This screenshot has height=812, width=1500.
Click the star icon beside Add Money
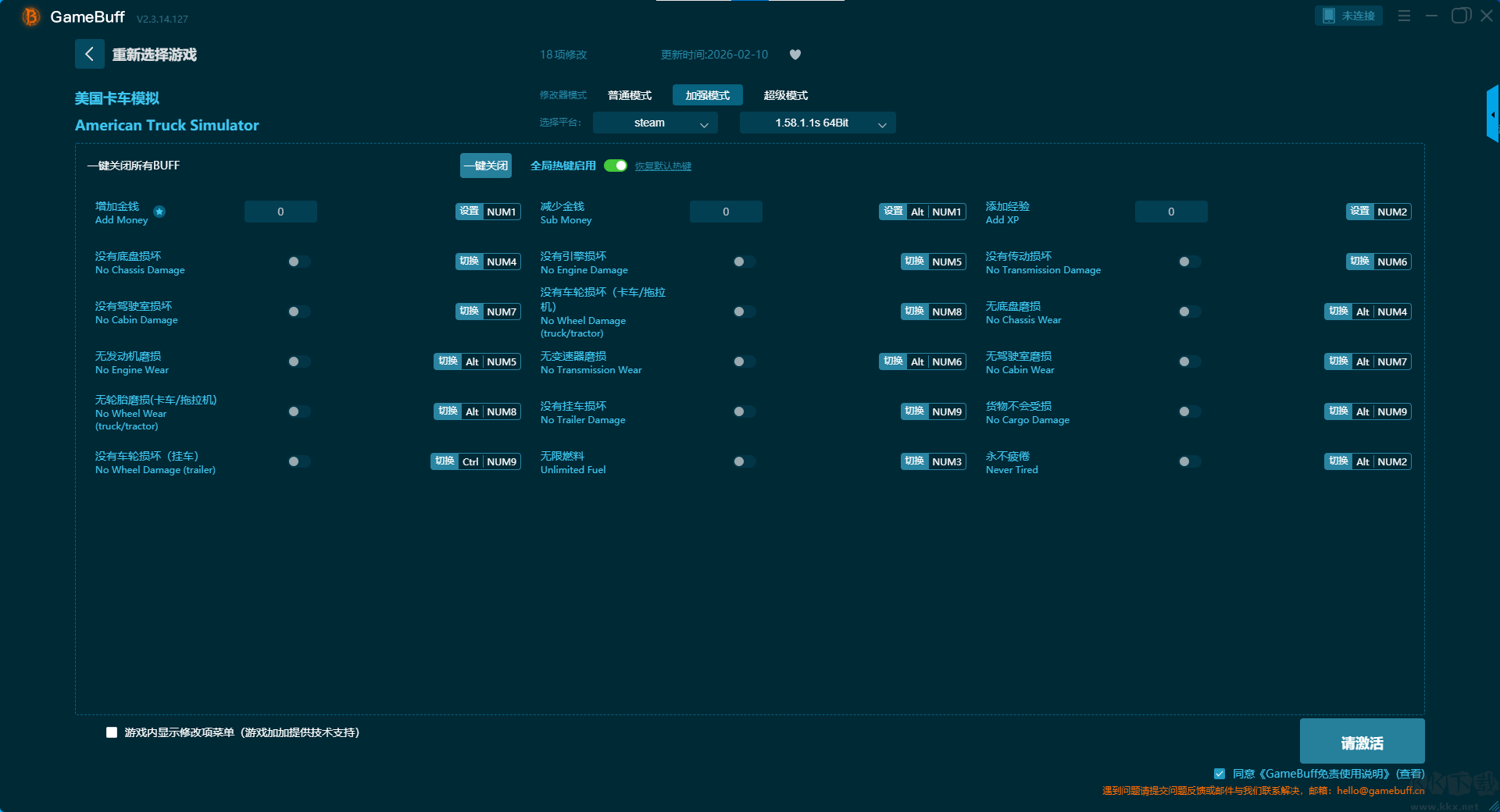(x=159, y=212)
